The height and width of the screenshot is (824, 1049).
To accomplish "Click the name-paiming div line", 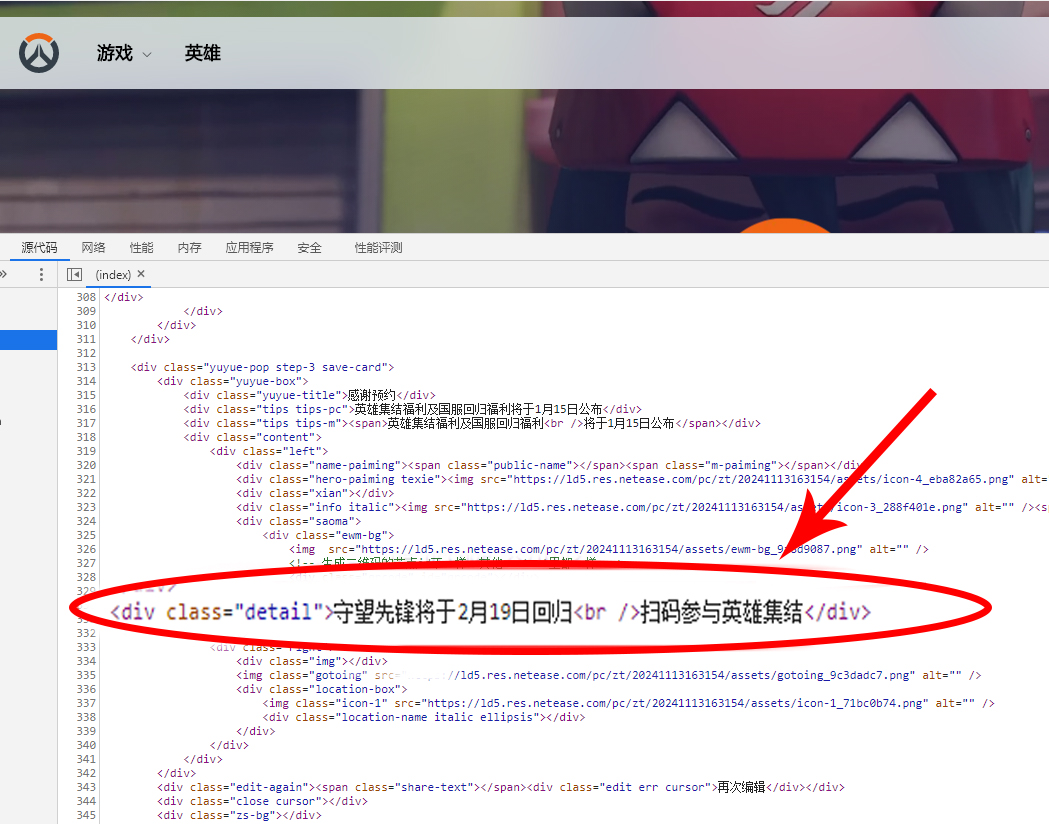I will [x=549, y=466].
